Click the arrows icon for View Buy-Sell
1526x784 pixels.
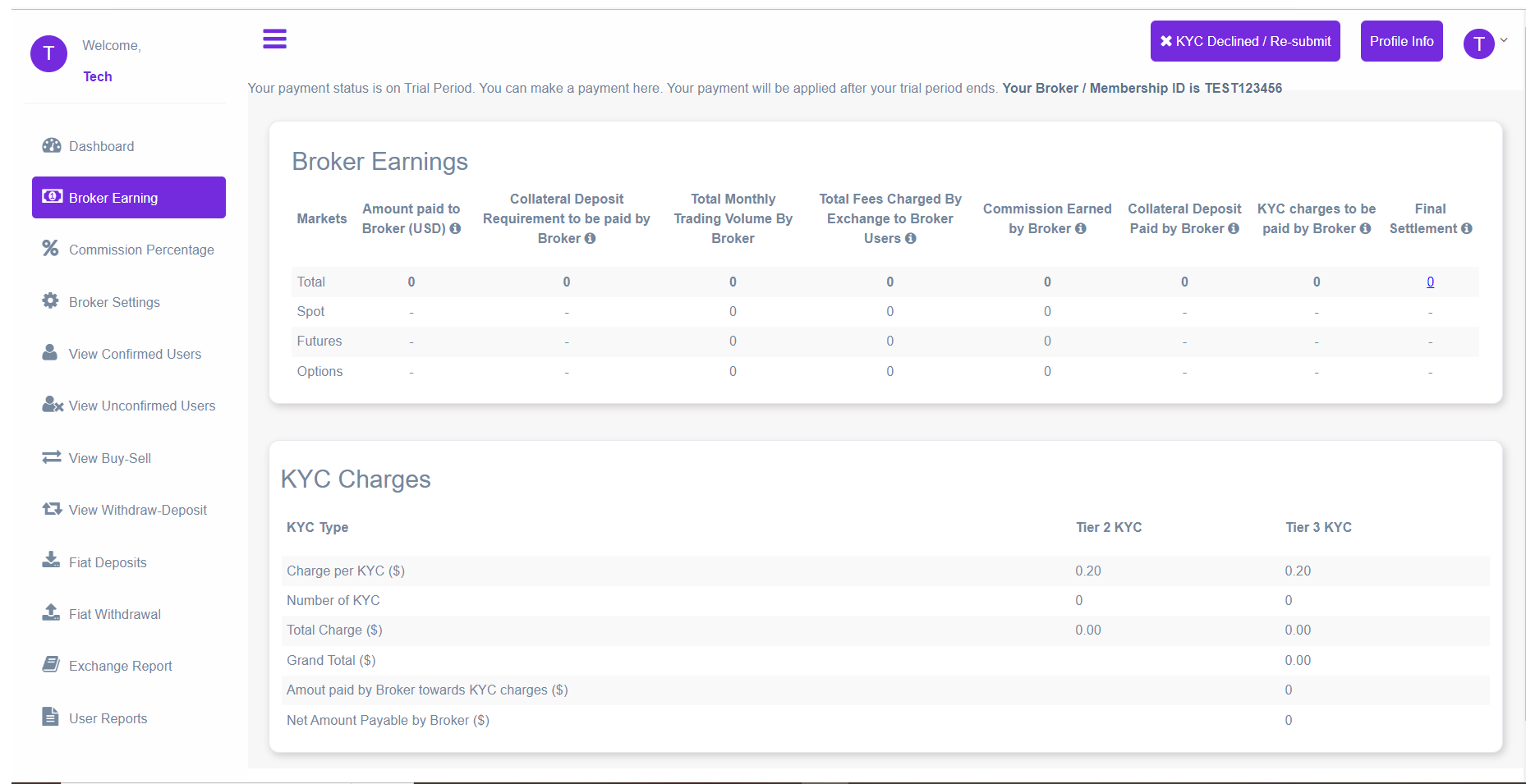coord(51,457)
